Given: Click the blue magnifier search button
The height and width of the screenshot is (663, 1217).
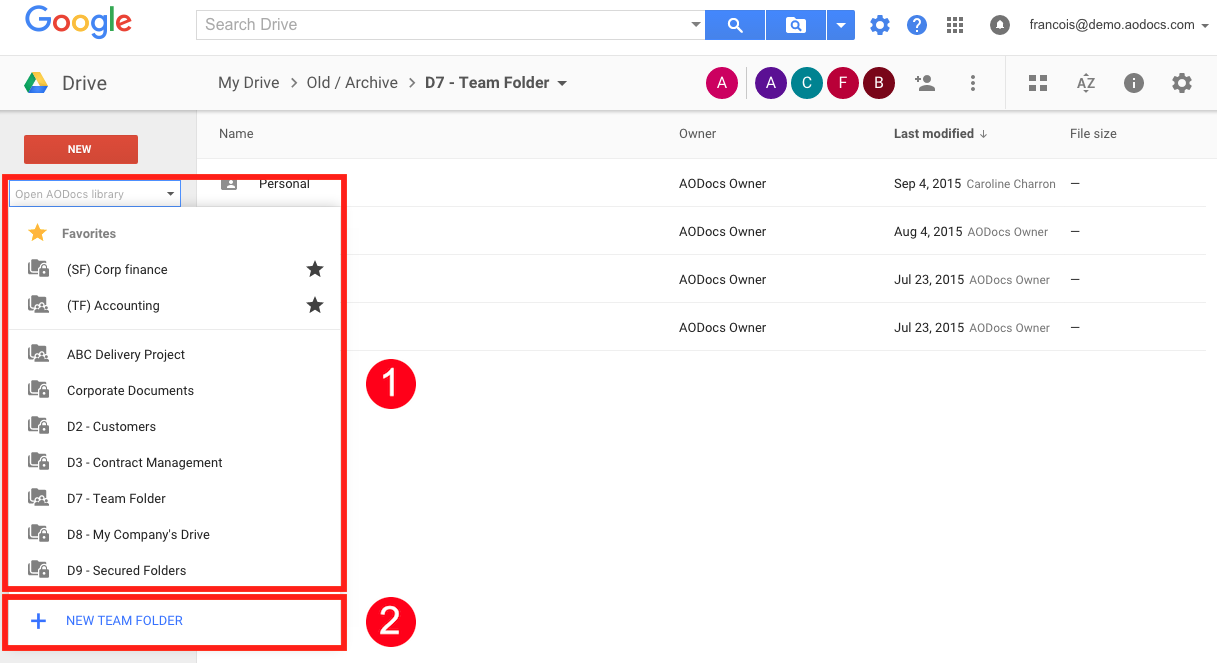Looking at the screenshot, I should 735,25.
